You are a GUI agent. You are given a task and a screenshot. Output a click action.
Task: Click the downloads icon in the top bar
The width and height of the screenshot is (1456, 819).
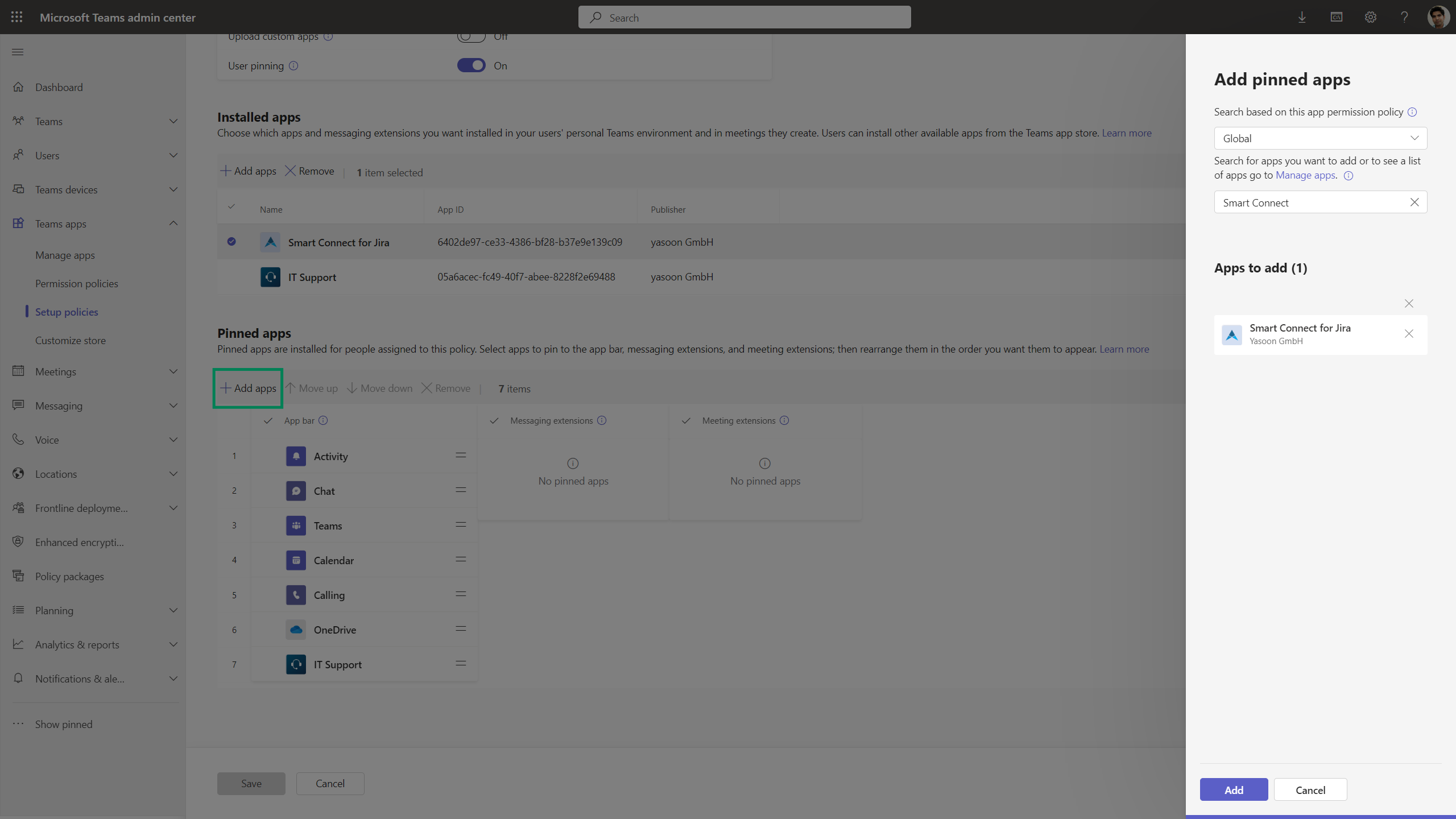point(1302,17)
